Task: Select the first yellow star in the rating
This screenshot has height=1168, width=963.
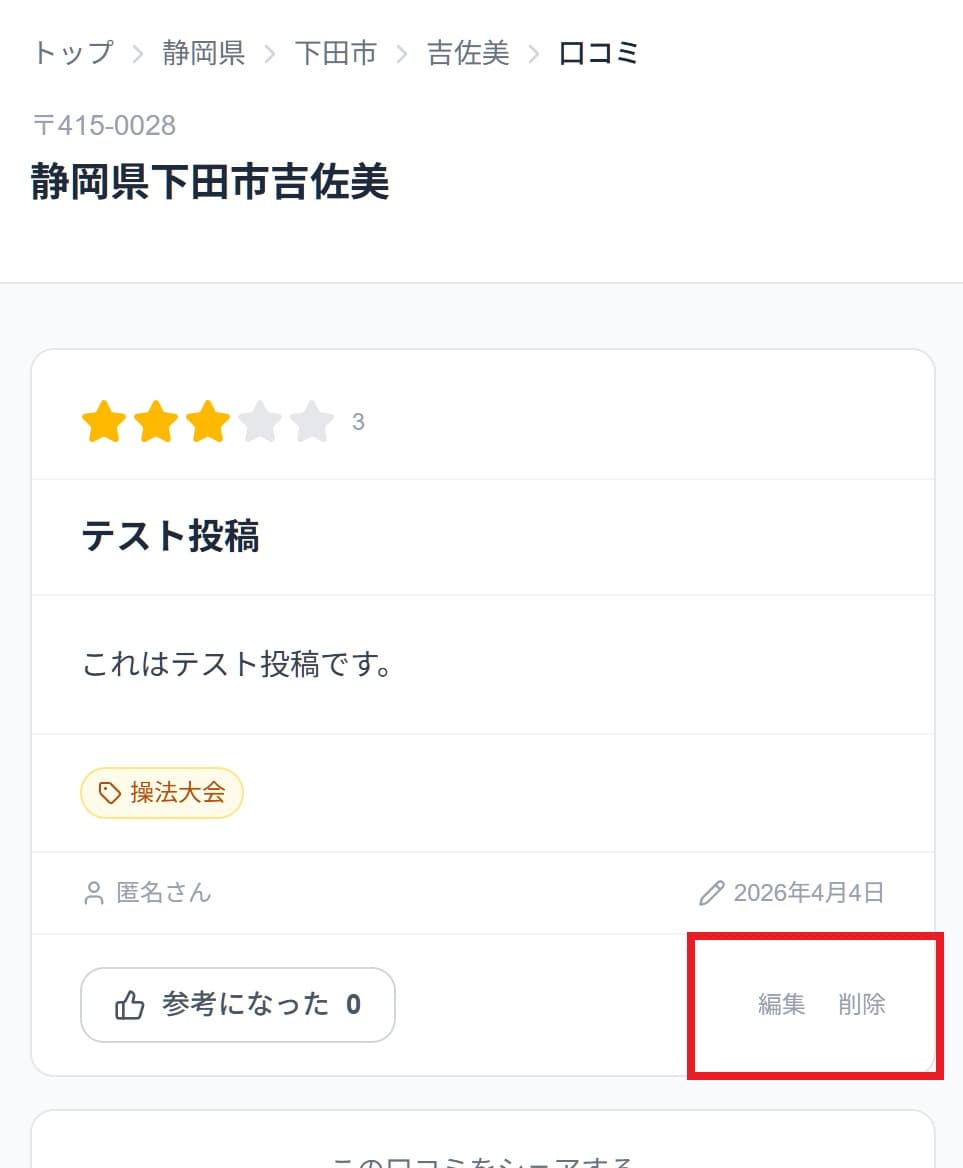Action: click(105, 421)
